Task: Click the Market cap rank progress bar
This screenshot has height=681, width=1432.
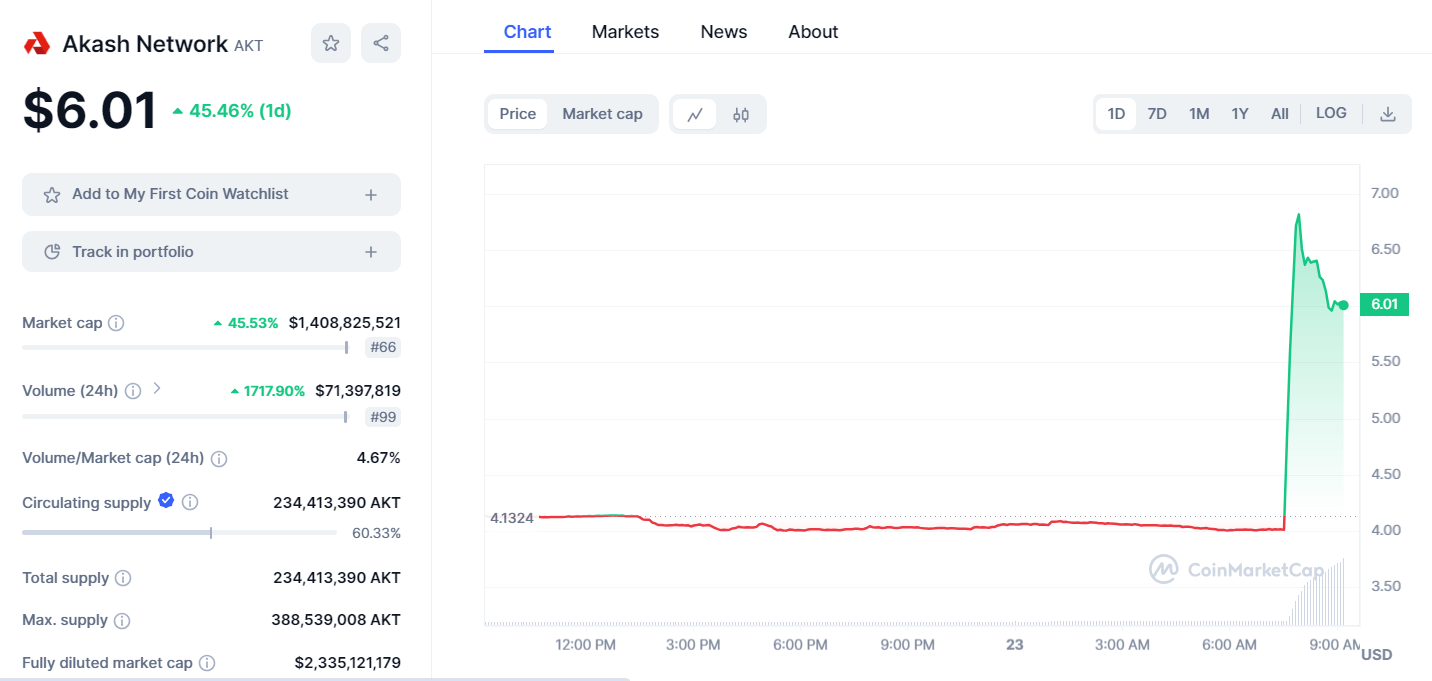Action: (185, 347)
